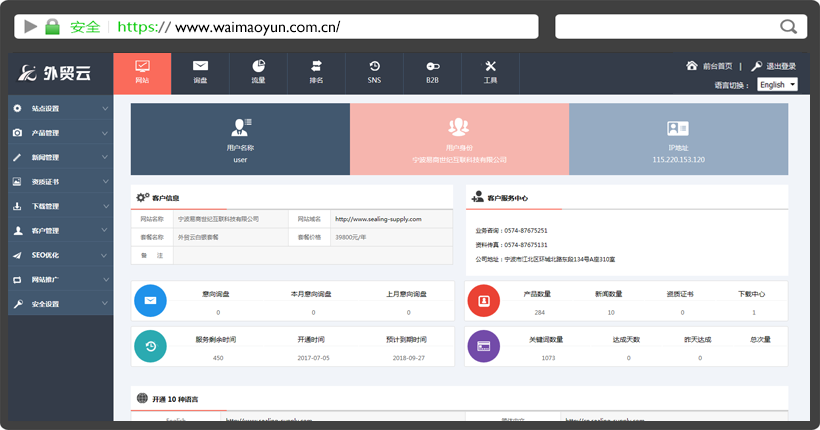The height and width of the screenshot is (430, 820).
Task: Open the 语言切换 English language dropdown
Action: 777,85
